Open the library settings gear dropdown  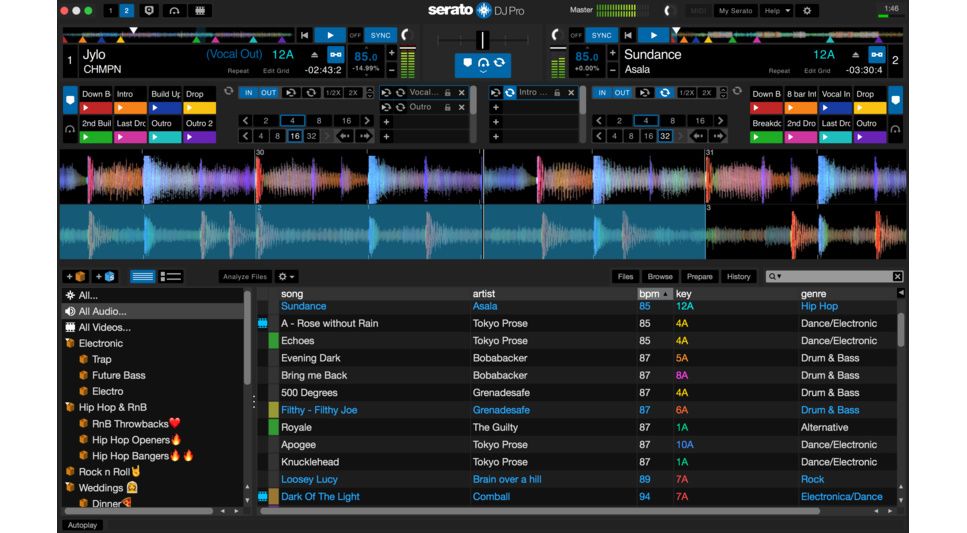pos(286,276)
